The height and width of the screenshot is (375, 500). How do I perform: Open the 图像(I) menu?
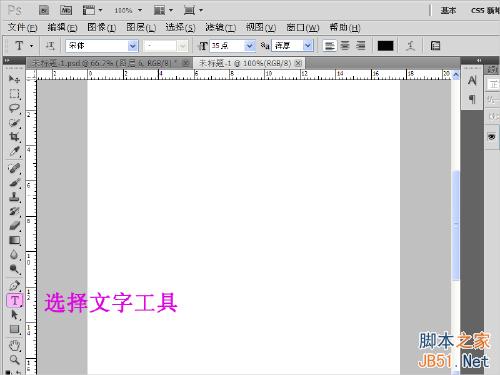(x=102, y=27)
